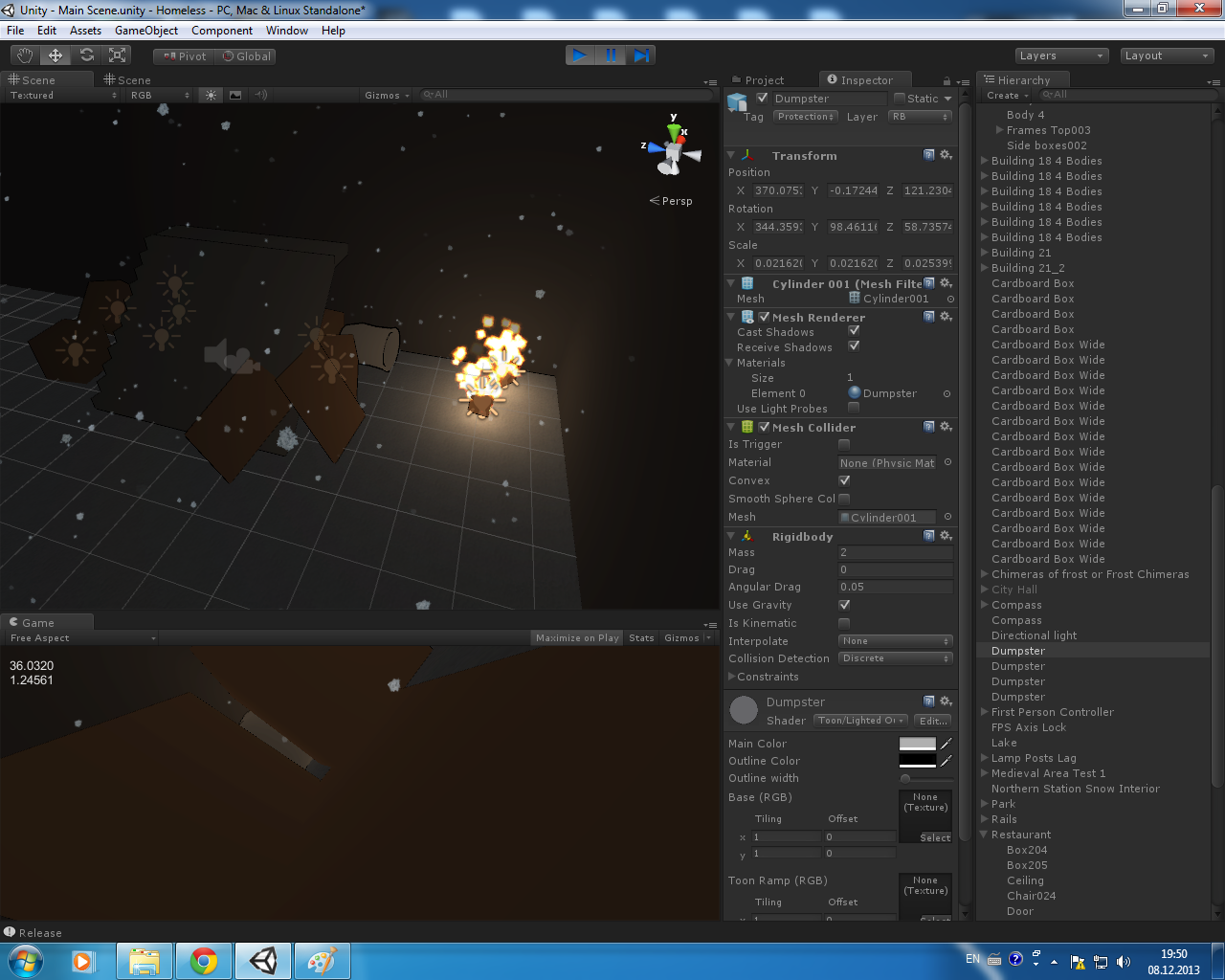The image size is (1225, 980).
Task: Open the Component menu
Action: coord(222,31)
